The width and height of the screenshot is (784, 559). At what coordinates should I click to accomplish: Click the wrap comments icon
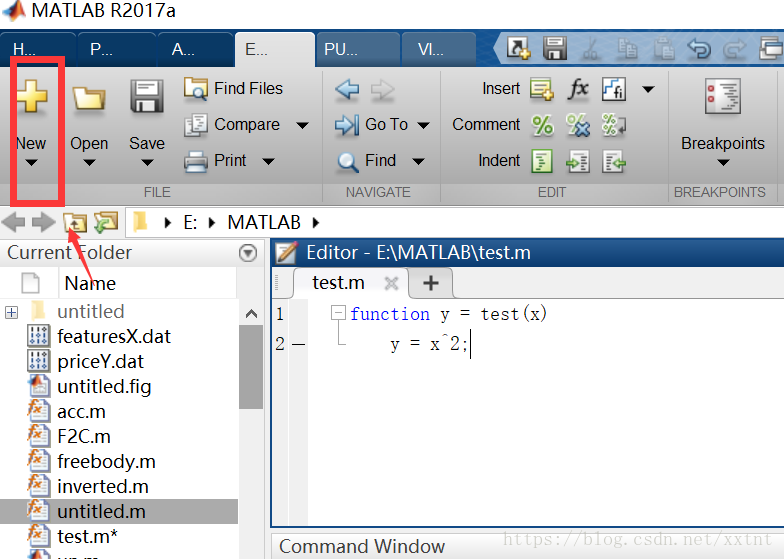[614, 125]
